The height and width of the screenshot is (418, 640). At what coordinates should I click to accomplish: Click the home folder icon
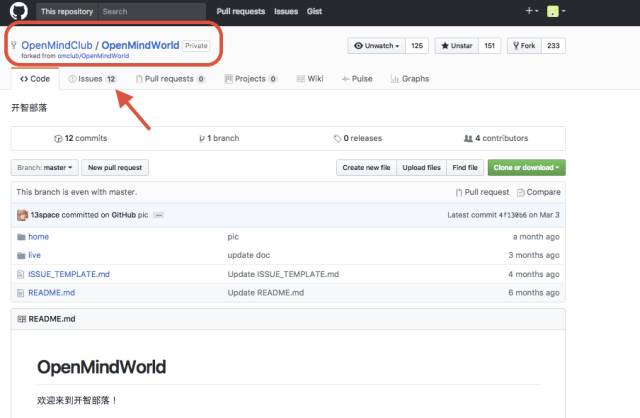coord(21,237)
